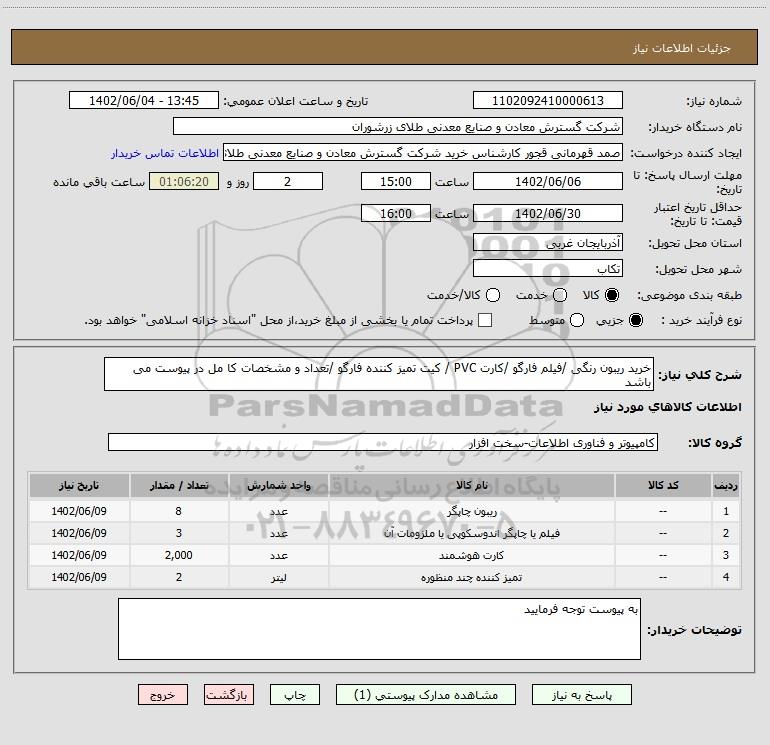770x745 pixels.
Task: Open the 'اطلاعات تماس خریدار' link
Action: click(165, 153)
